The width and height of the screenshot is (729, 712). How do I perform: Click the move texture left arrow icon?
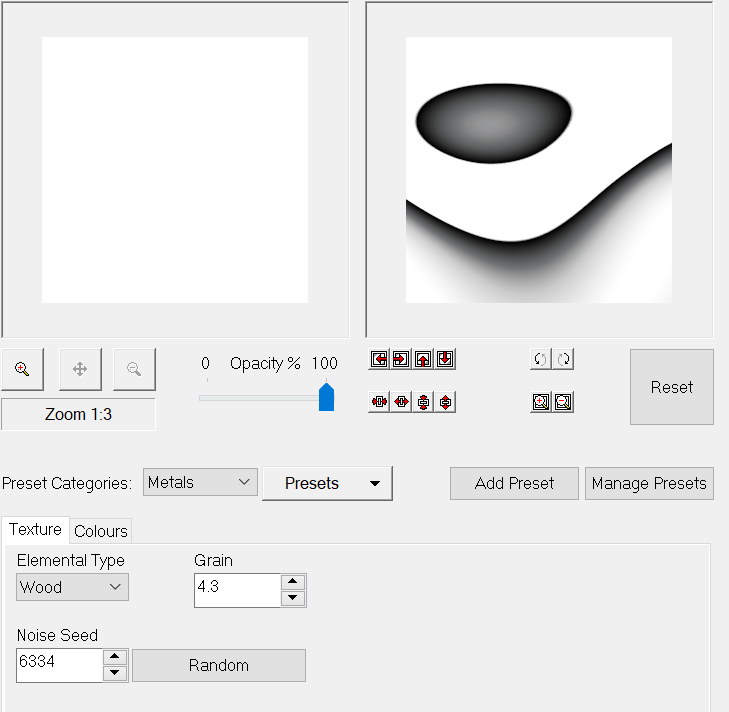pos(379,359)
